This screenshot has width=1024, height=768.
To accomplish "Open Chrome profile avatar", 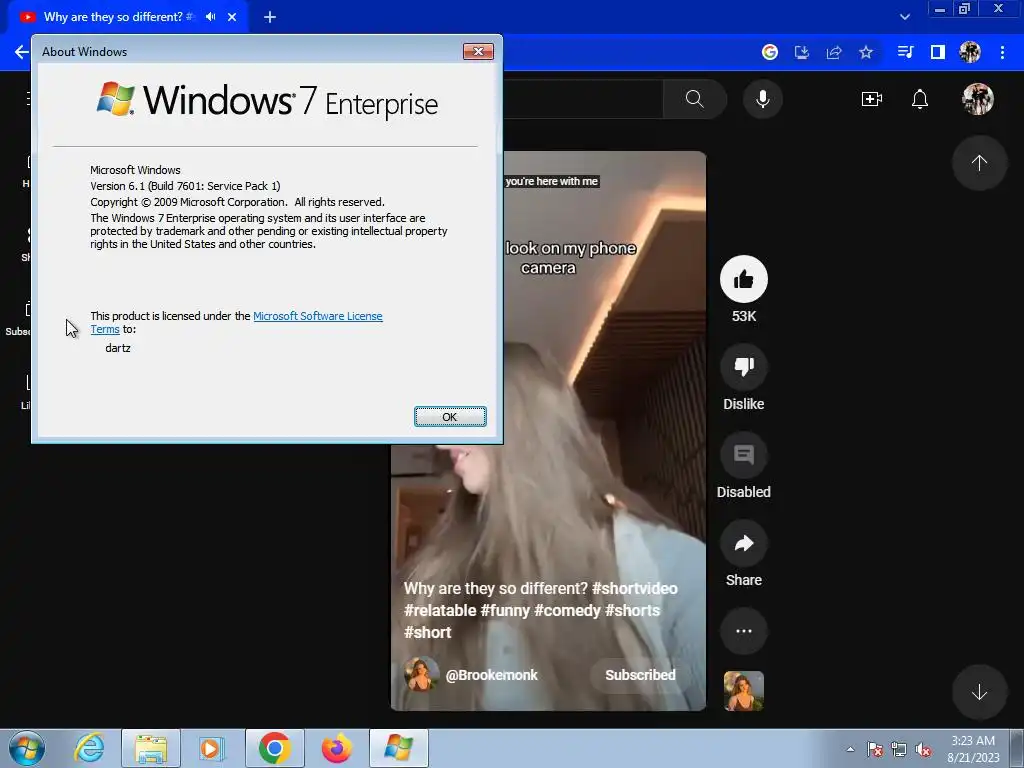I will [x=970, y=52].
